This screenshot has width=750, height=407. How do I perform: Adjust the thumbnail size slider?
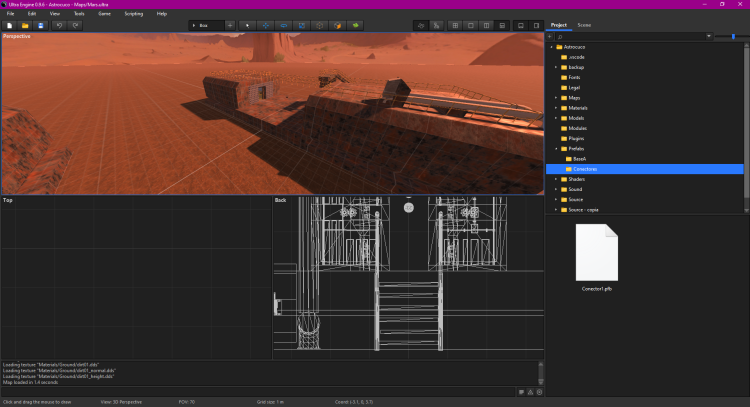(x=733, y=36)
